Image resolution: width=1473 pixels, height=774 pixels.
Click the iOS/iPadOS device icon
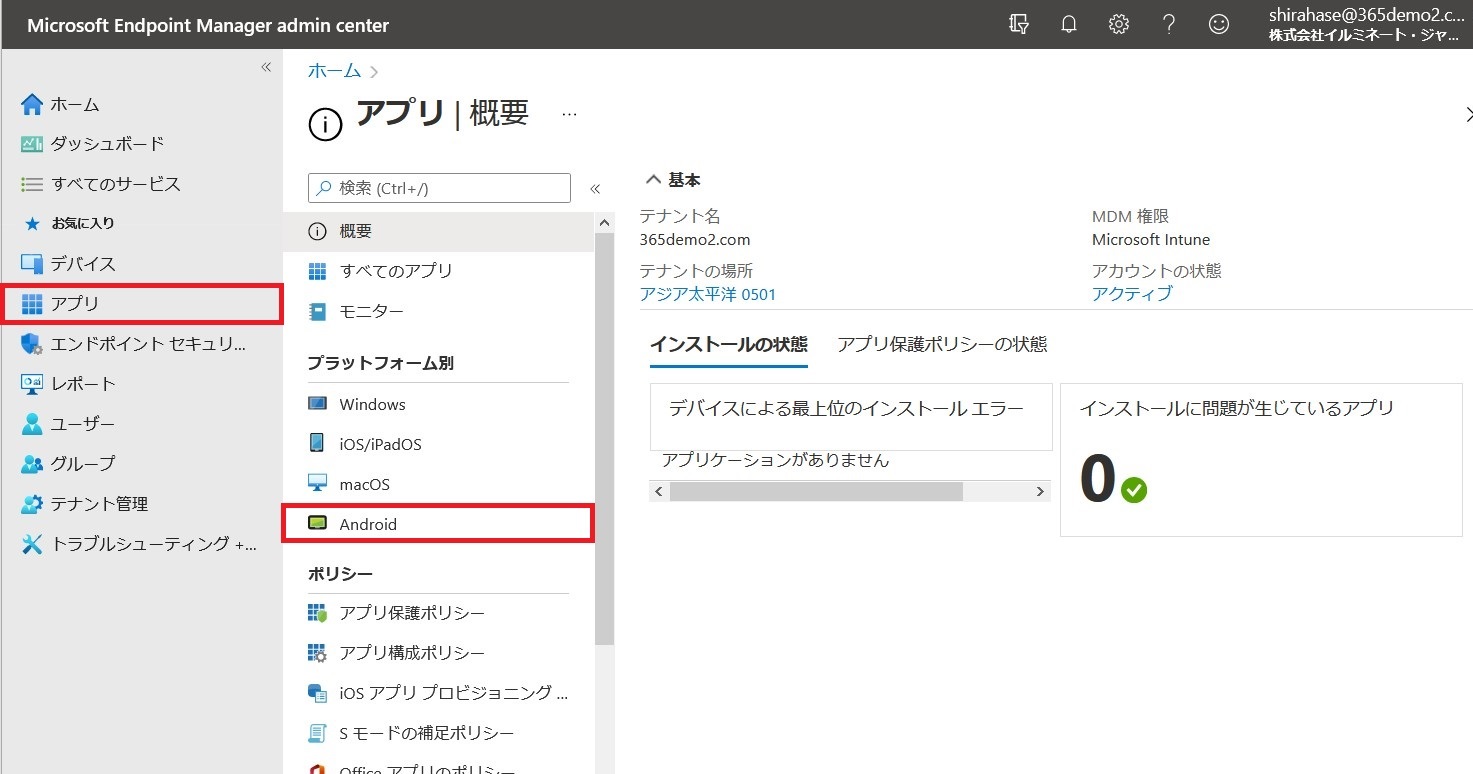coord(318,443)
